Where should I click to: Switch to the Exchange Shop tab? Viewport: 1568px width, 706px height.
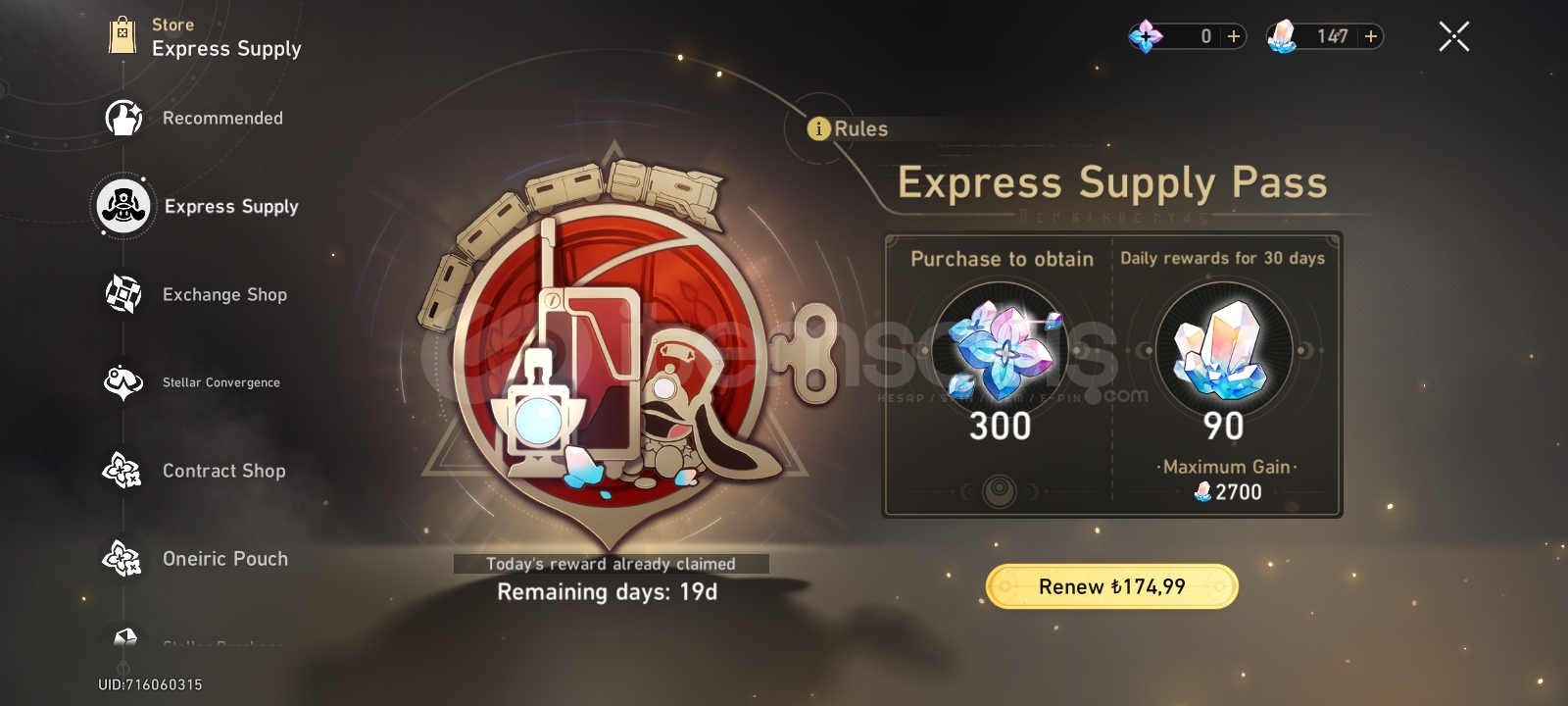tap(224, 294)
